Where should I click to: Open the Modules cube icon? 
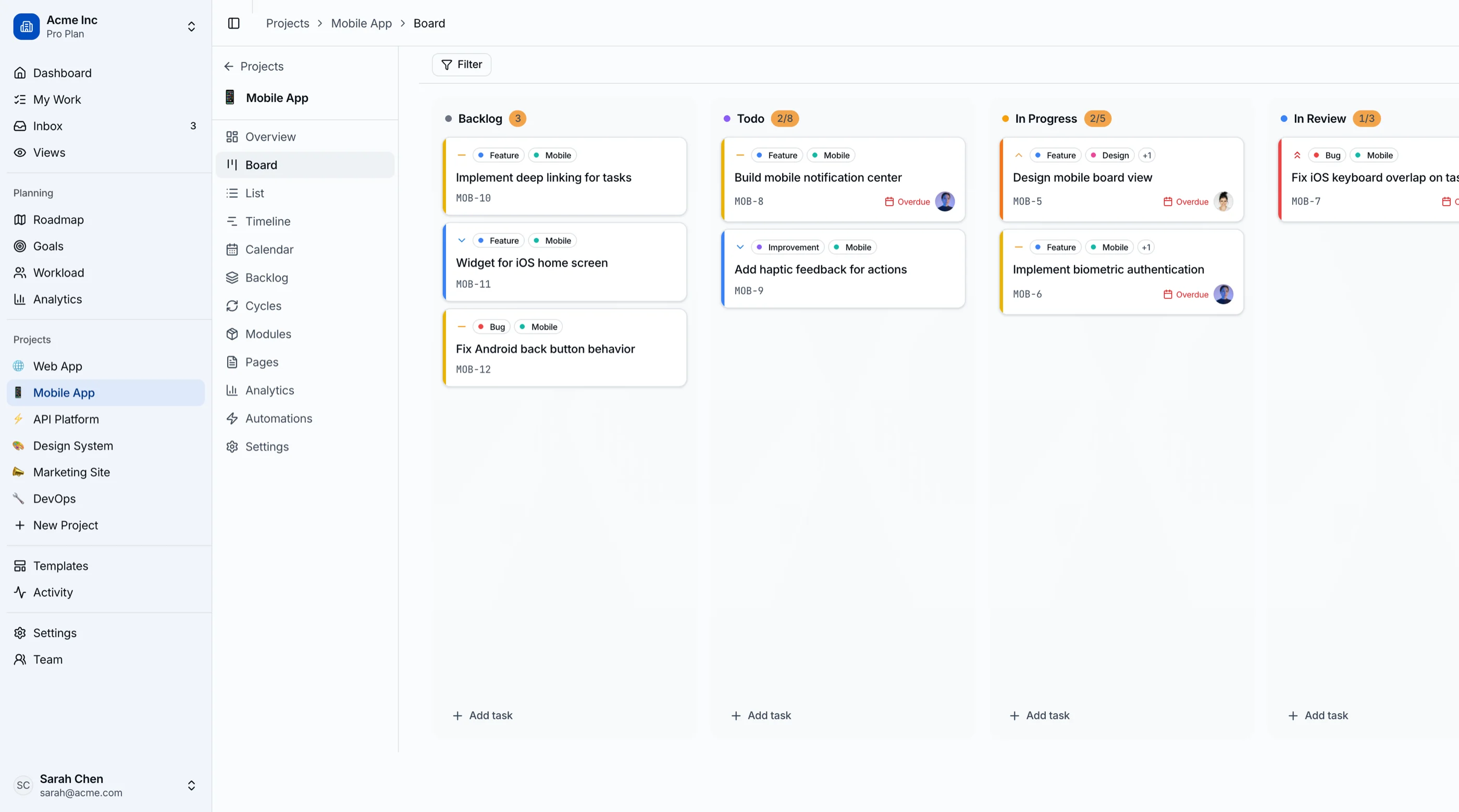pos(232,334)
